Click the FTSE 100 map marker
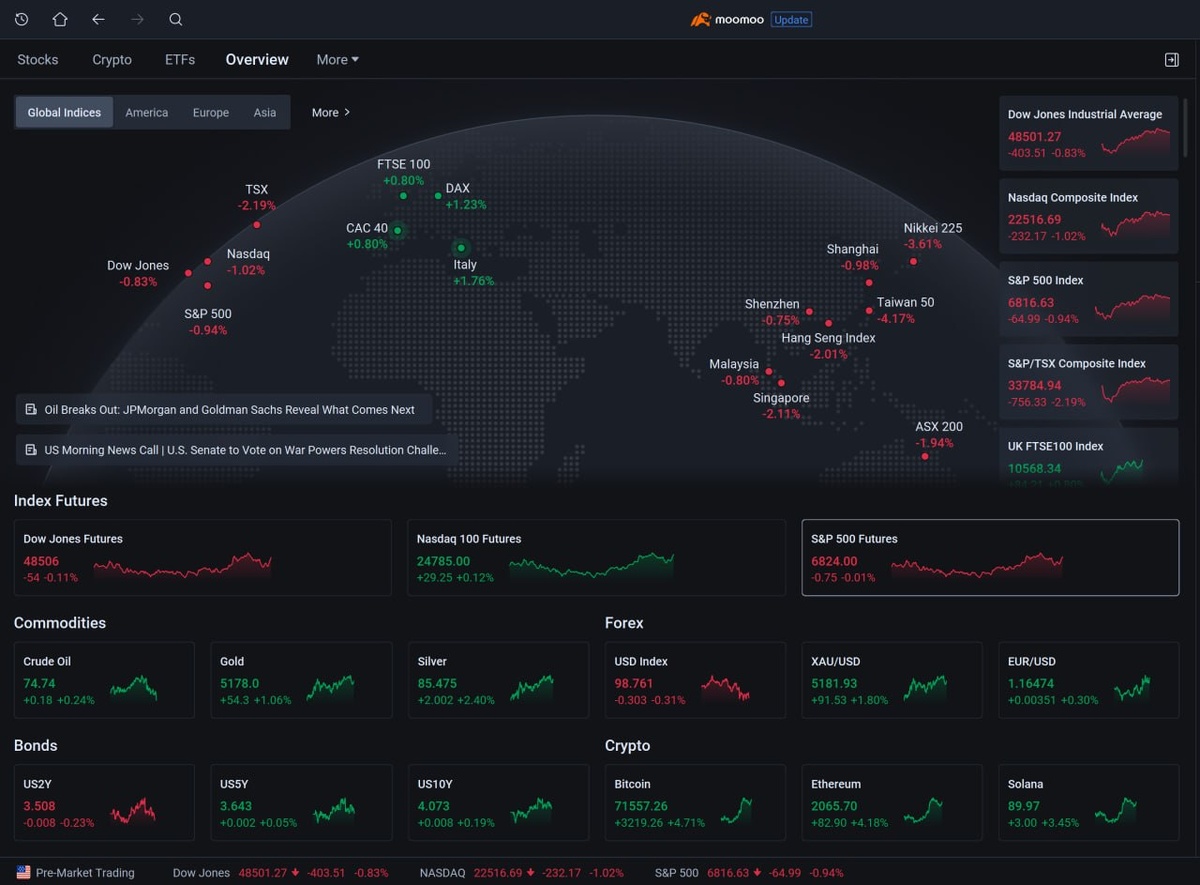 (x=403, y=196)
